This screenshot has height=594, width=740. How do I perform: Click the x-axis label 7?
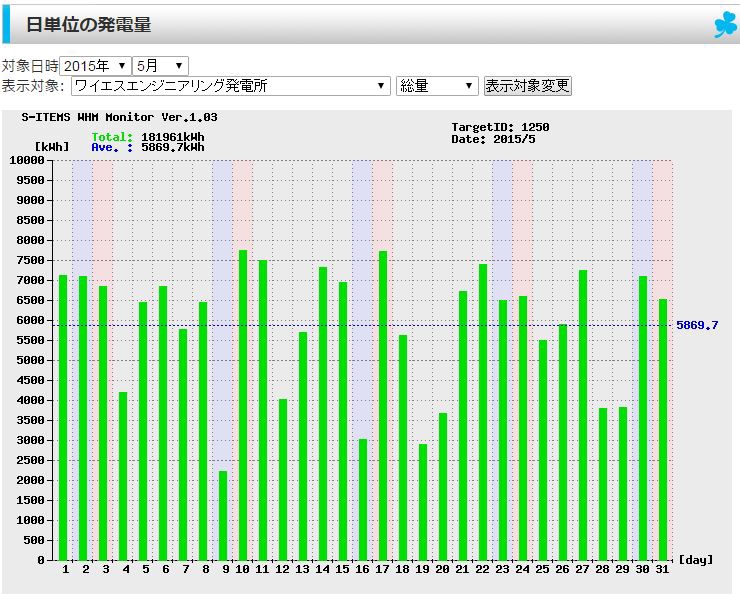tap(185, 569)
